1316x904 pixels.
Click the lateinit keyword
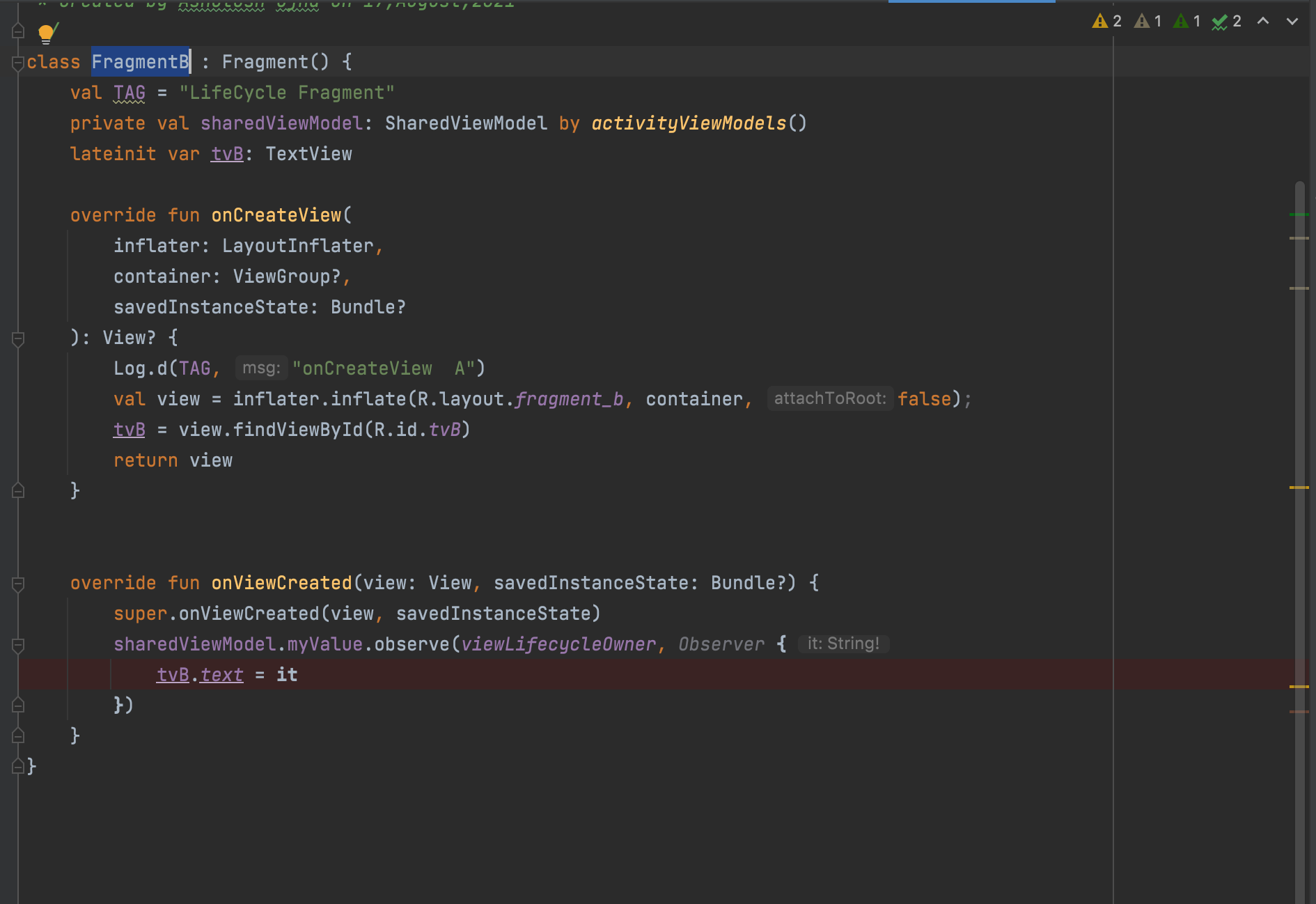point(113,154)
